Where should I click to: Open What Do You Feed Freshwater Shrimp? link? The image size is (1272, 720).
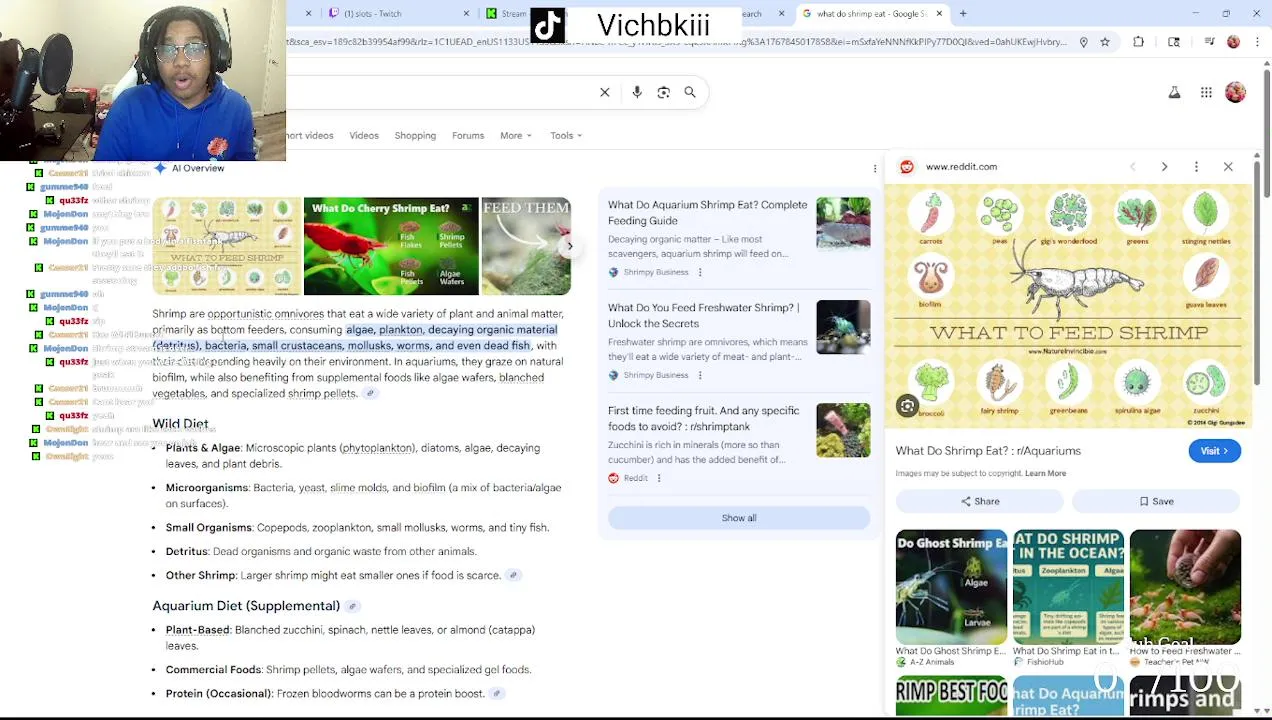click(x=703, y=316)
